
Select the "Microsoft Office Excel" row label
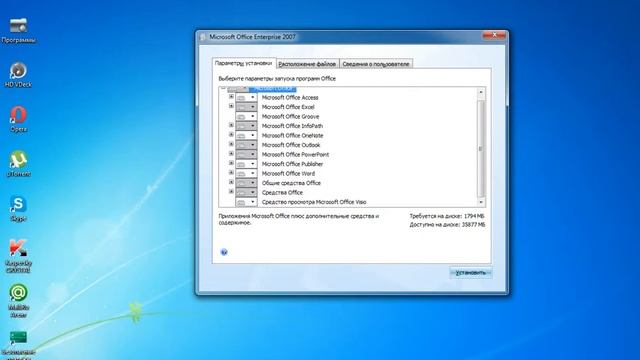[288, 107]
